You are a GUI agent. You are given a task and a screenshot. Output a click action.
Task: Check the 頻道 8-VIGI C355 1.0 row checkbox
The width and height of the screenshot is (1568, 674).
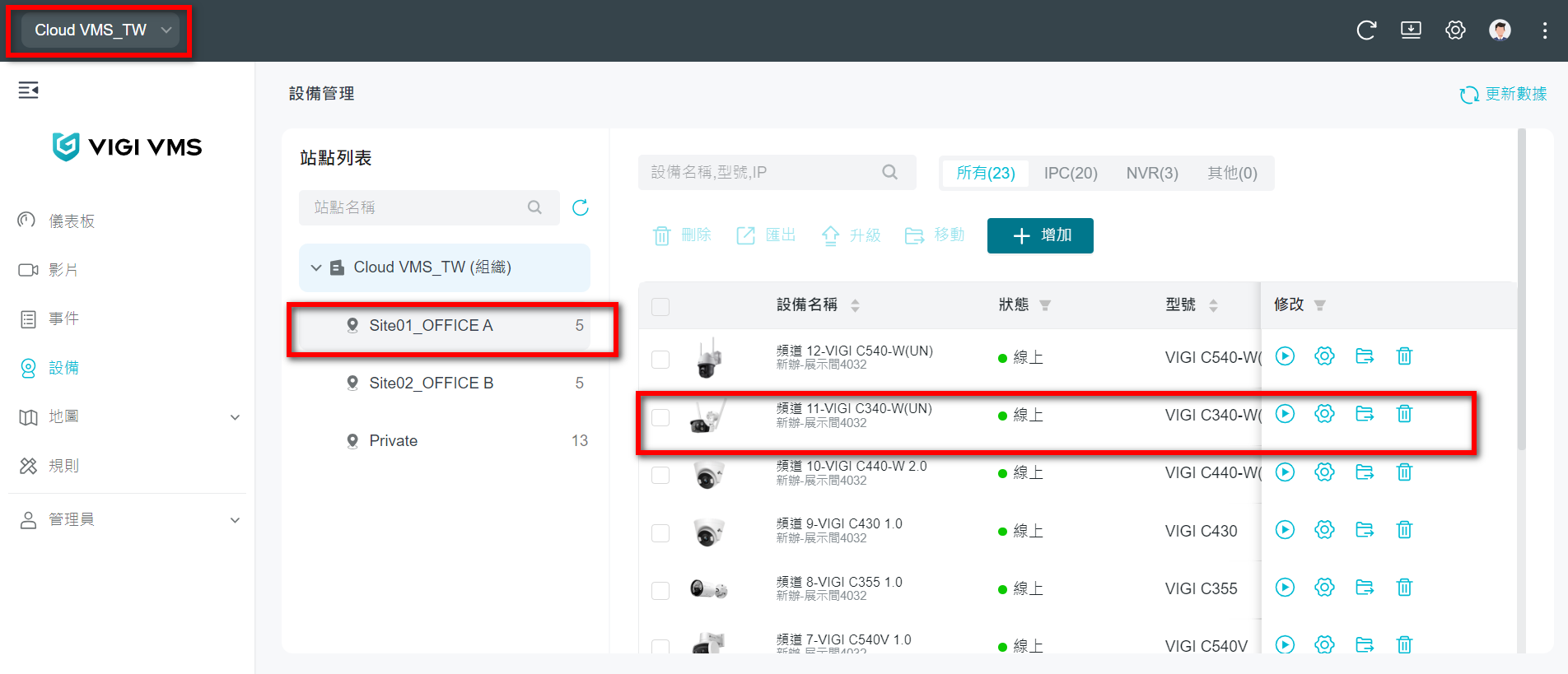660,590
